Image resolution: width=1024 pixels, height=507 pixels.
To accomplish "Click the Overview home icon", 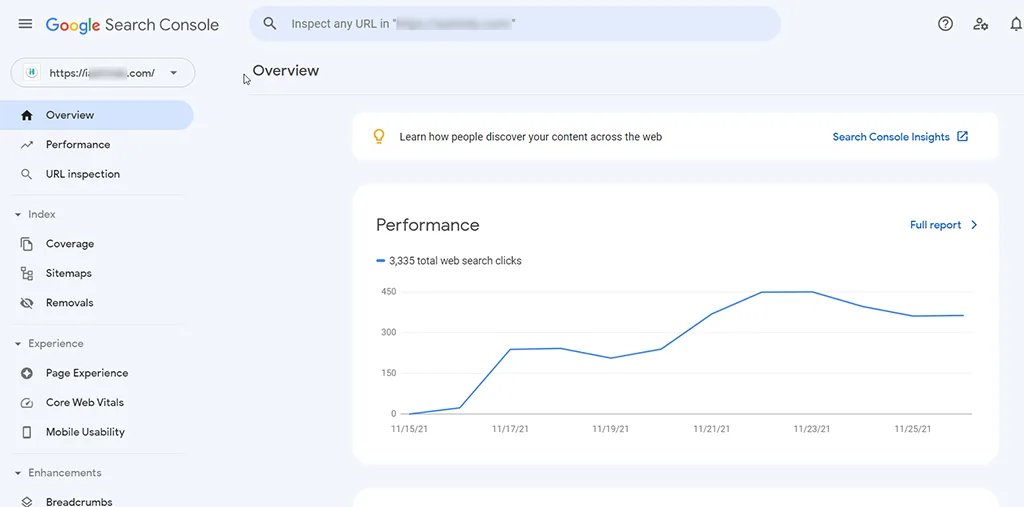I will coord(27,115).
